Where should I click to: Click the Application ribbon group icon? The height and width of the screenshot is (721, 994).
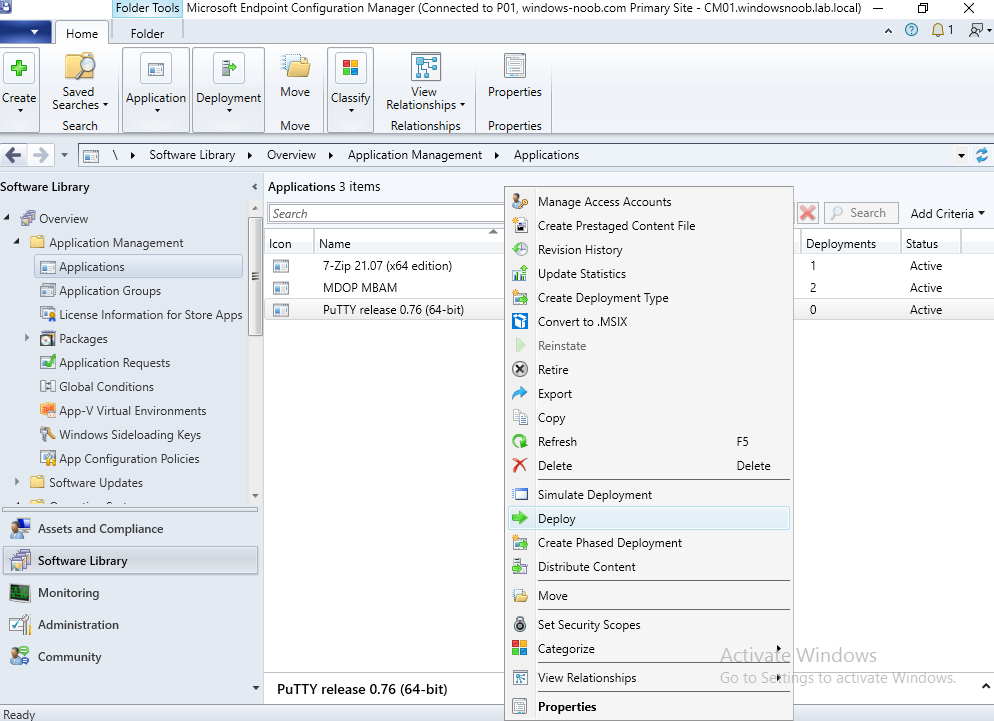click(156, 68)
